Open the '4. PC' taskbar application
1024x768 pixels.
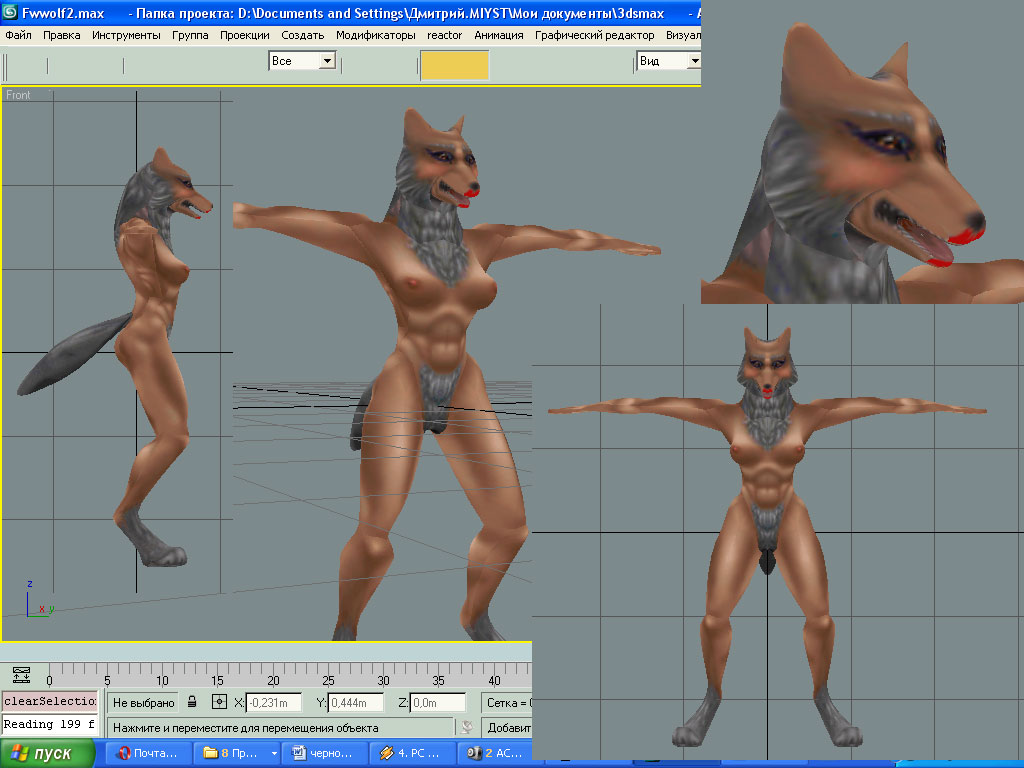pyautogui.click(x=412, y=753)
